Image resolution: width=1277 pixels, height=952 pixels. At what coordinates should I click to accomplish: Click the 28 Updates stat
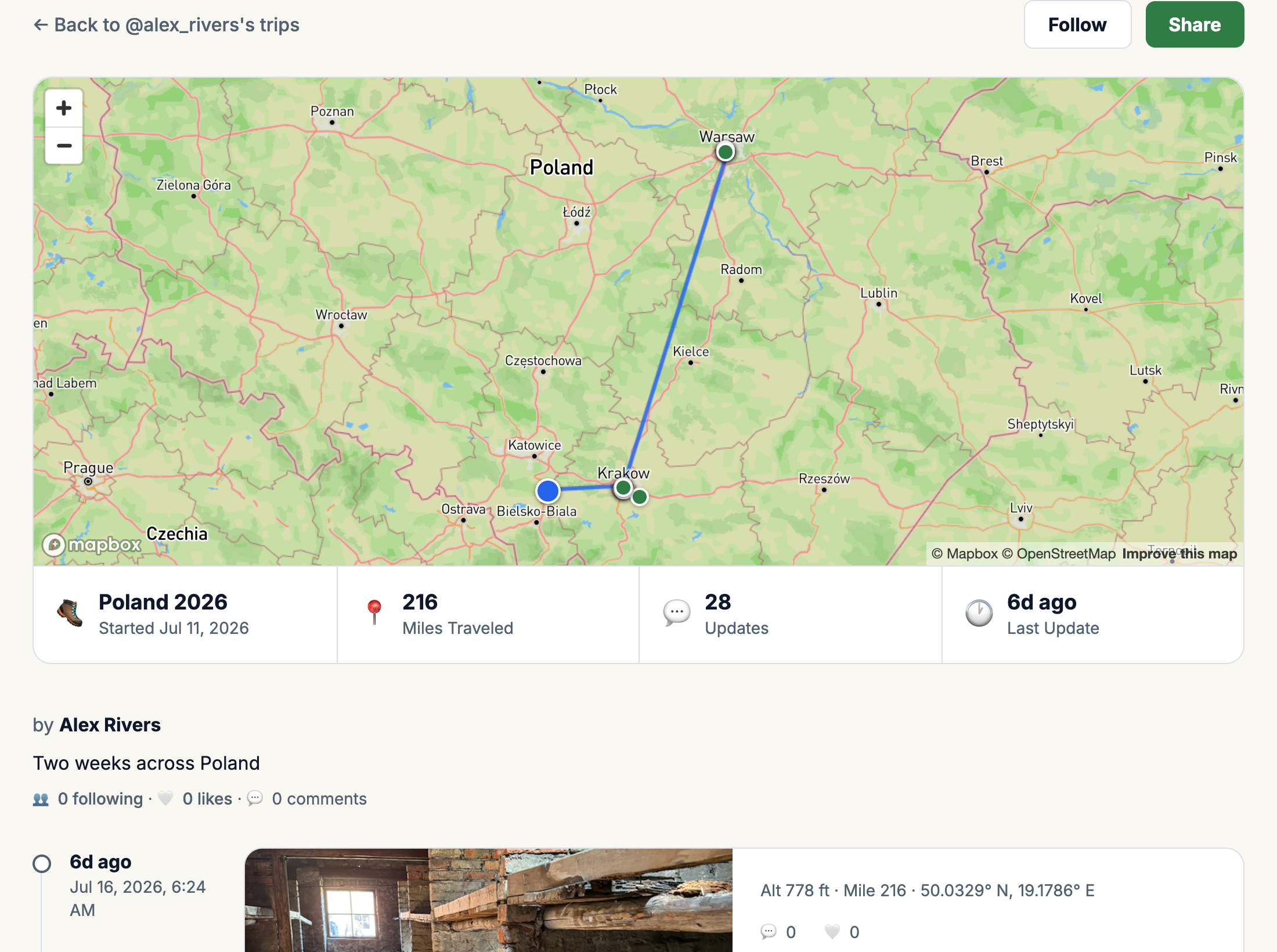click(x=791, y=614)
